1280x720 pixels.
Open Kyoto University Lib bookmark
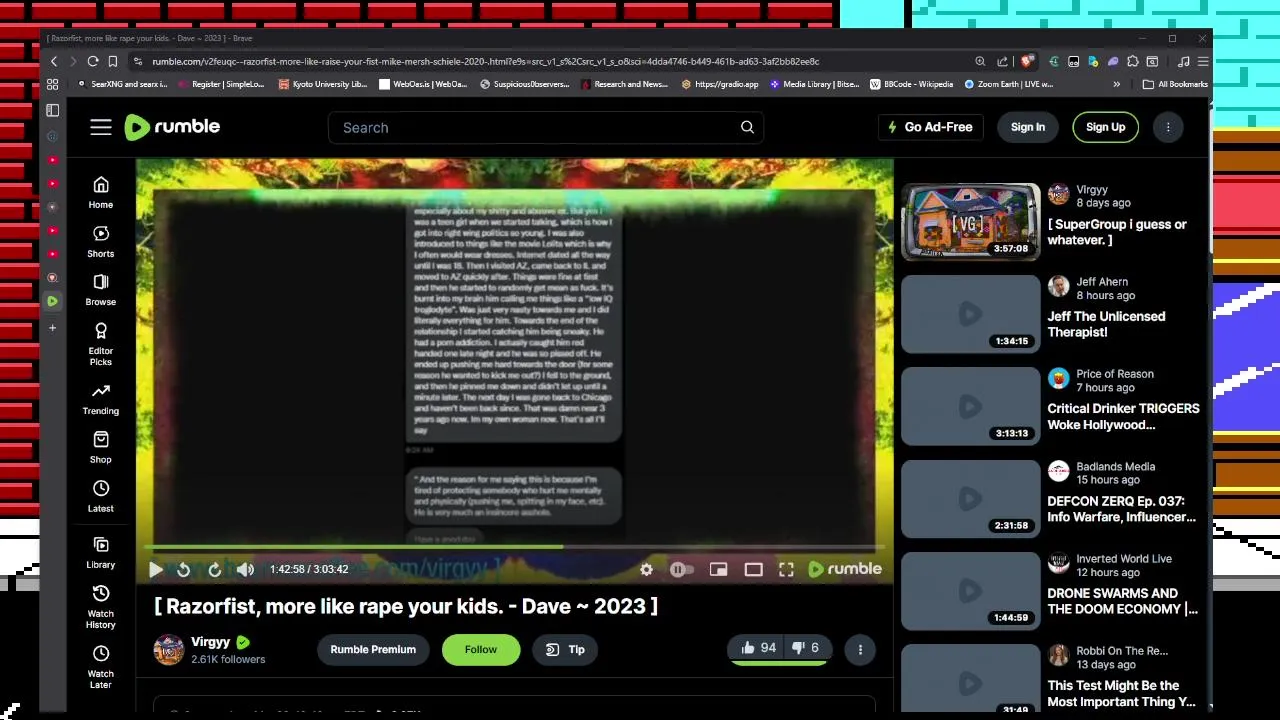pyautogui.click(x=323, y=84)
